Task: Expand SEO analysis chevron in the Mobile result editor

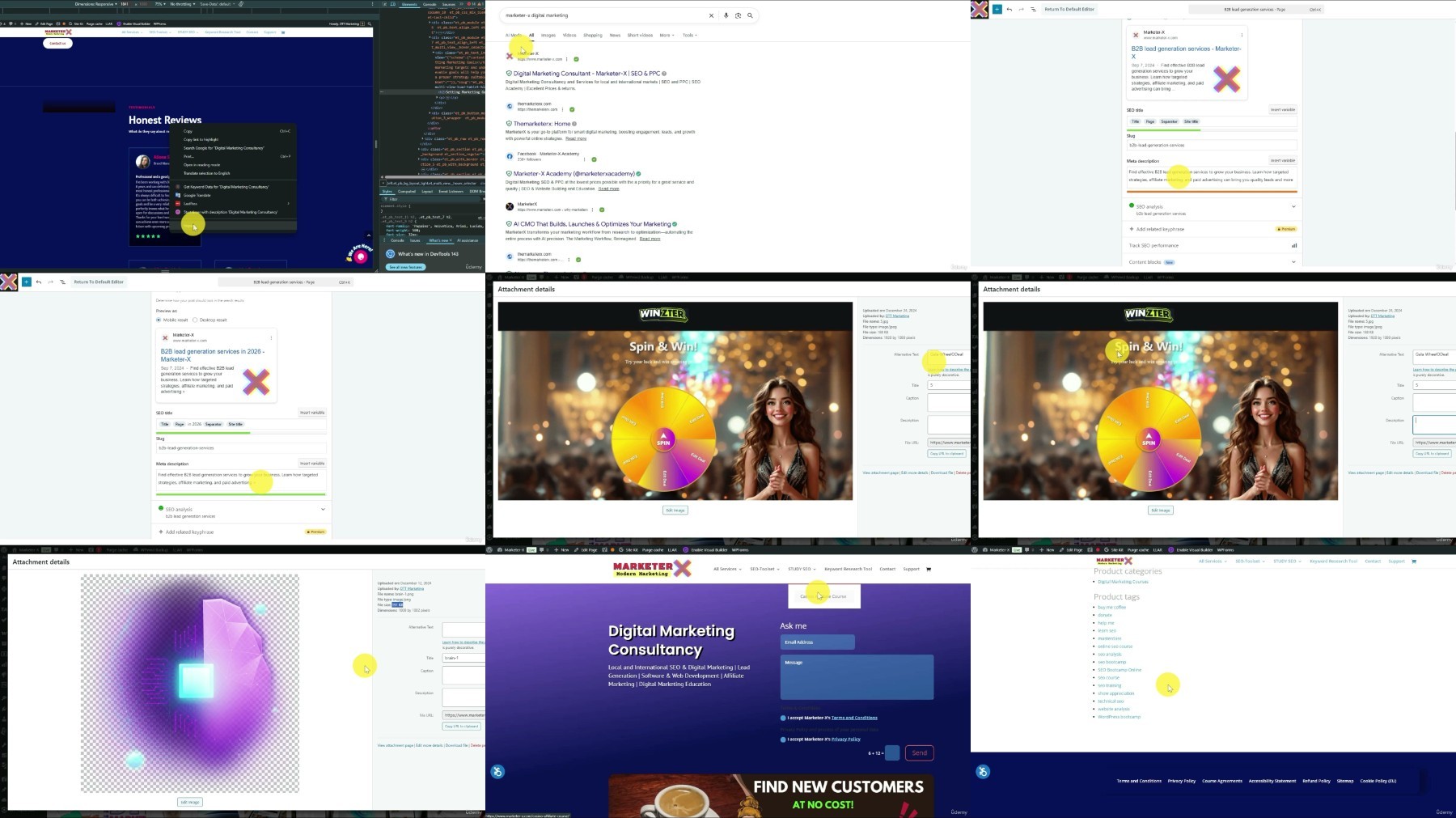Action: (x=323, y=509)
